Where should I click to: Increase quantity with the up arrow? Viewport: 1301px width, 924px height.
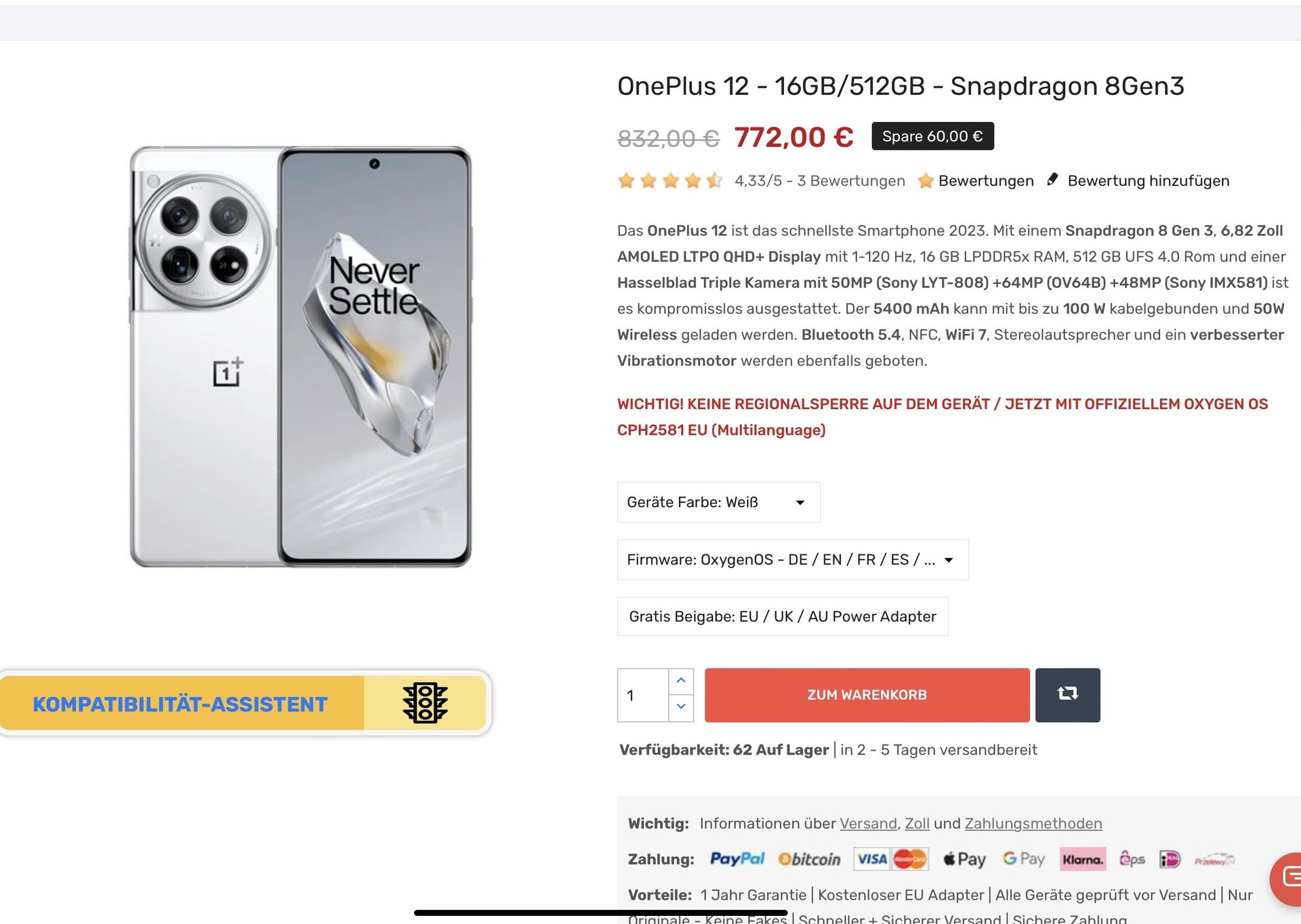point(681,681)
